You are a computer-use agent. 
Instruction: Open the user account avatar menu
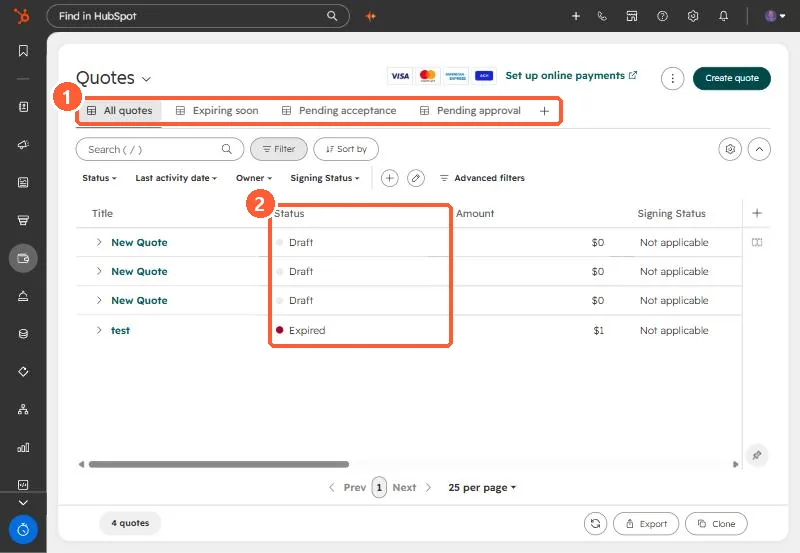click(775, 16)
